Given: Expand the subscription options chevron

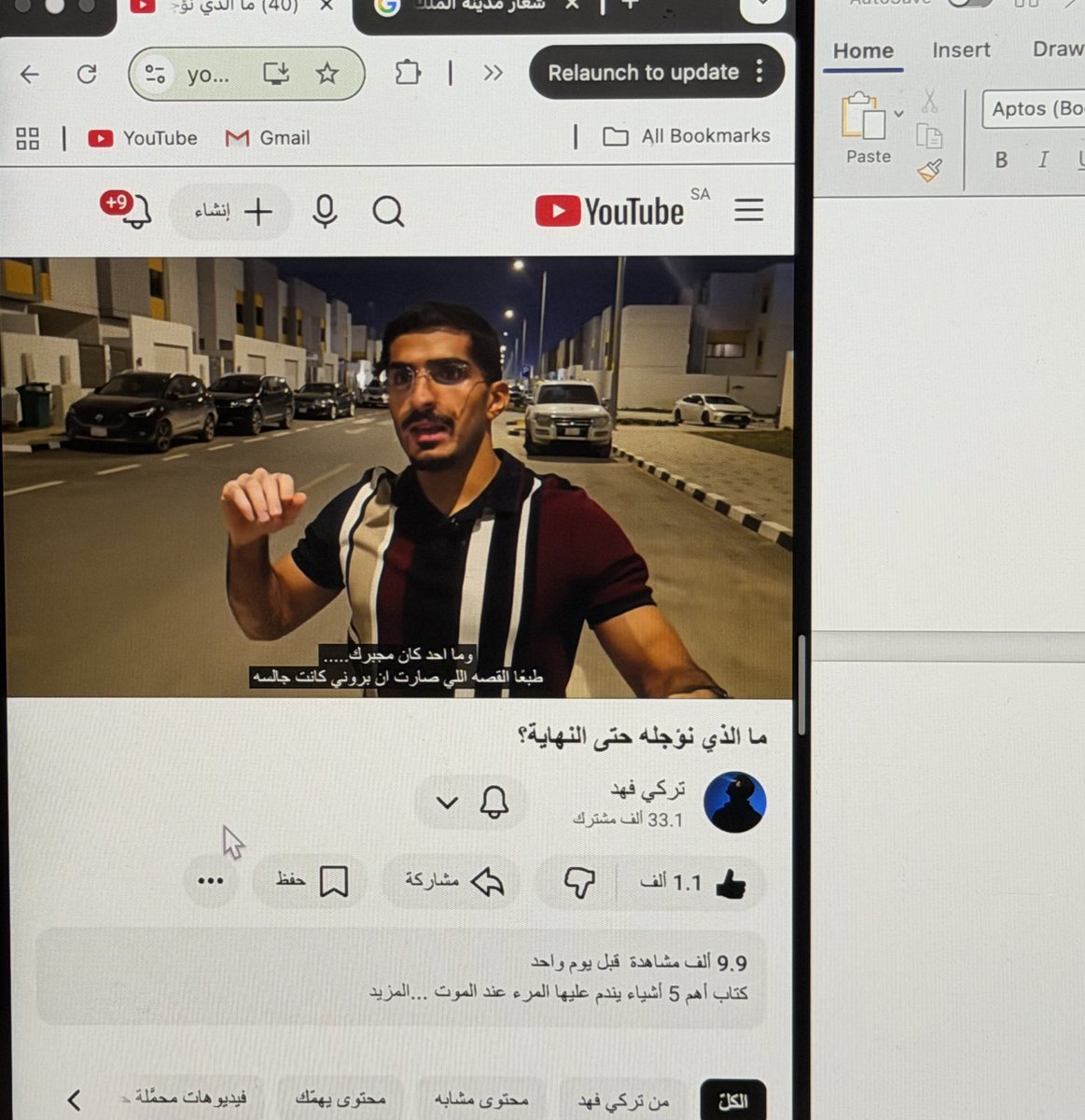Looking at the screenshot, I should click(x=446, y=802).
